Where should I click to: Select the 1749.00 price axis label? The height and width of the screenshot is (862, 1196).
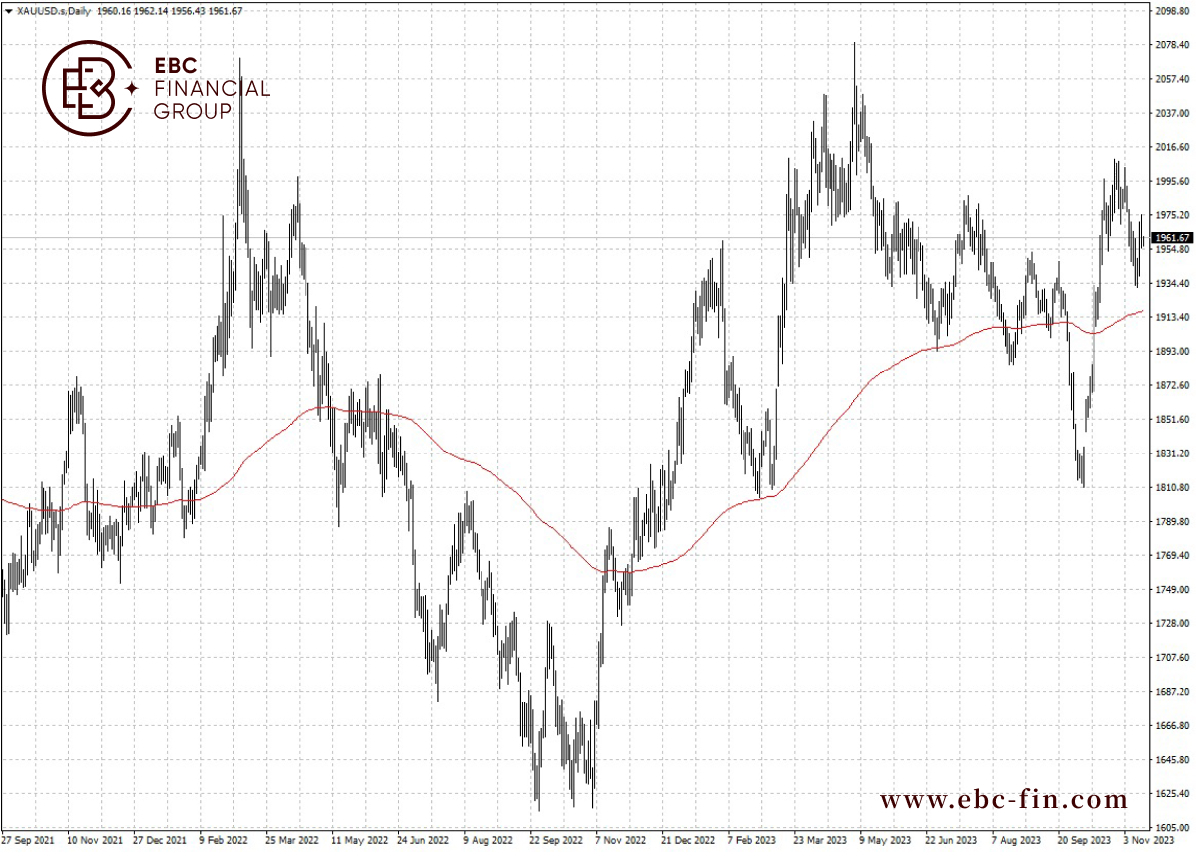(x=1172, y=590)
